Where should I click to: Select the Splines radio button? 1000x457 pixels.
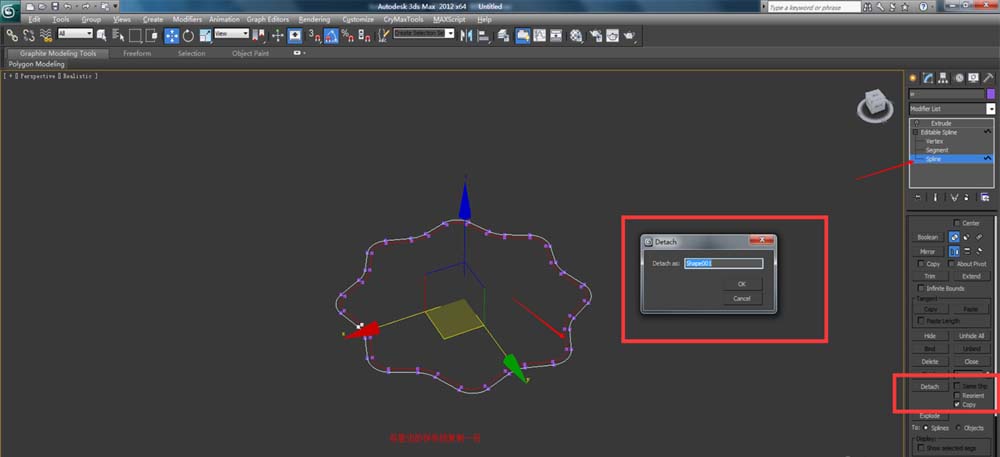[x=925, y=428]
